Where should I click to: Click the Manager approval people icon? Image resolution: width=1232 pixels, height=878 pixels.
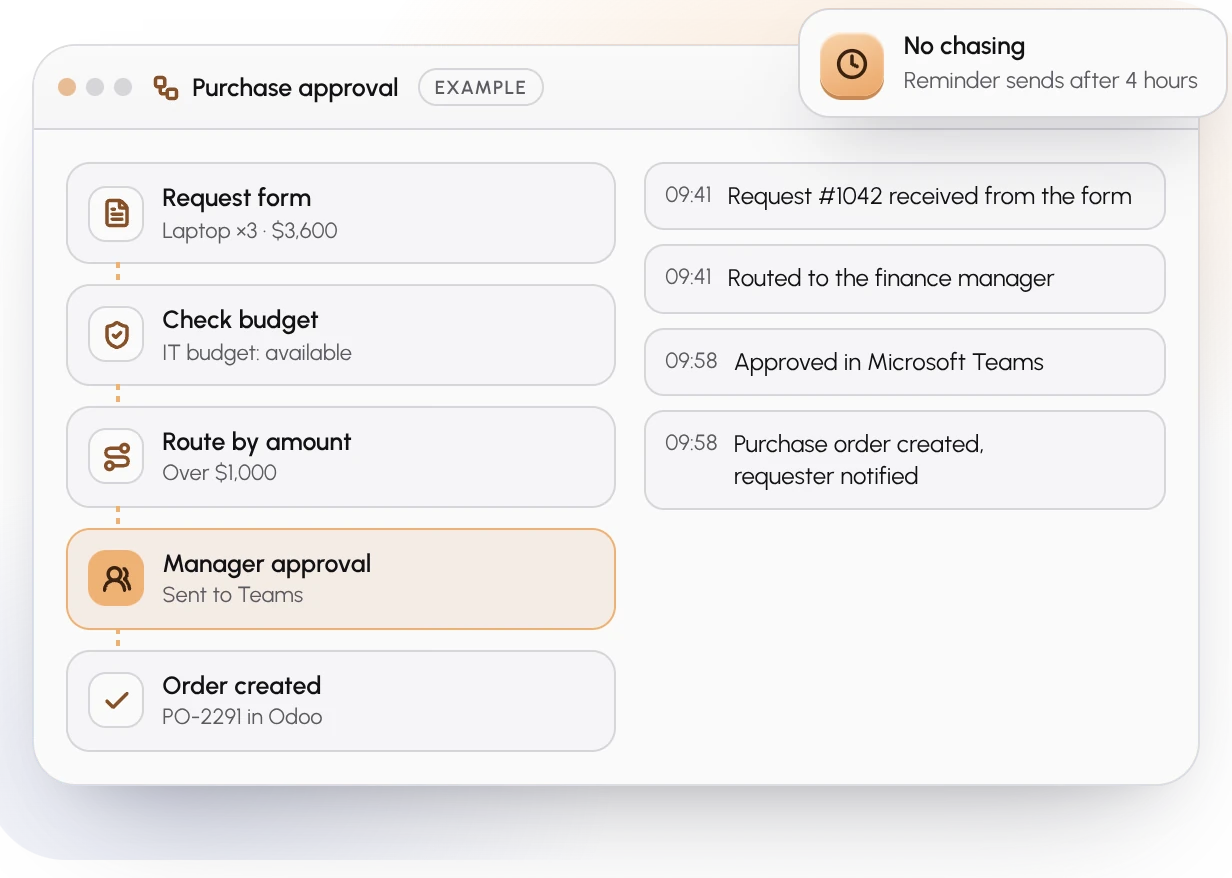coord(117,579)
